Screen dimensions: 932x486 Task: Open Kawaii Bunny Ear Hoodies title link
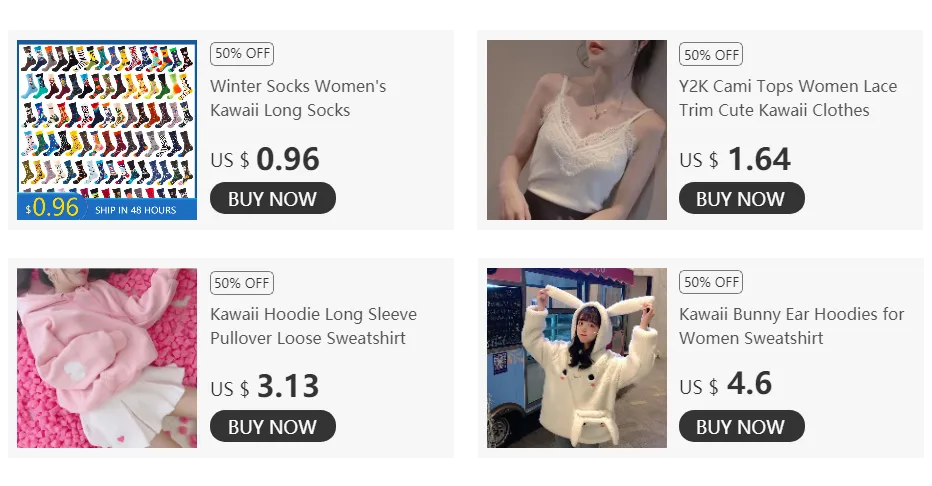click(x=791, y=326)
